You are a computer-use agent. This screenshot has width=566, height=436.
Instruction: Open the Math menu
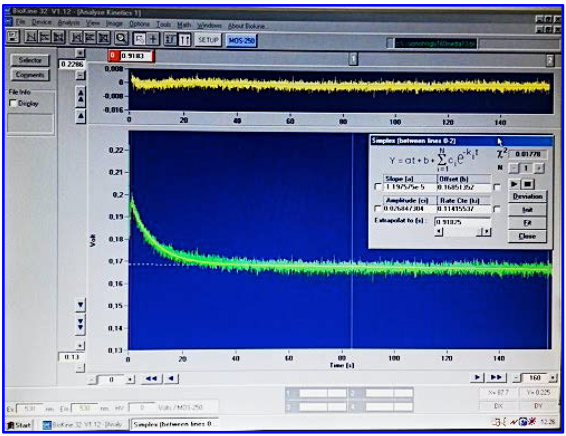pyautogui.click(x=184, y=25)
